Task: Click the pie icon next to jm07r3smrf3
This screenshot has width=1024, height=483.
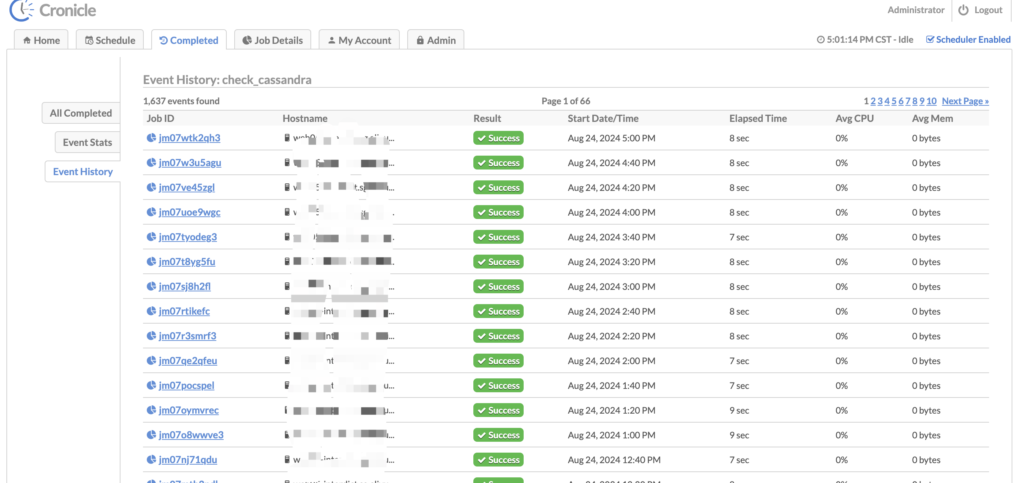Action: (x=151, y=336)
